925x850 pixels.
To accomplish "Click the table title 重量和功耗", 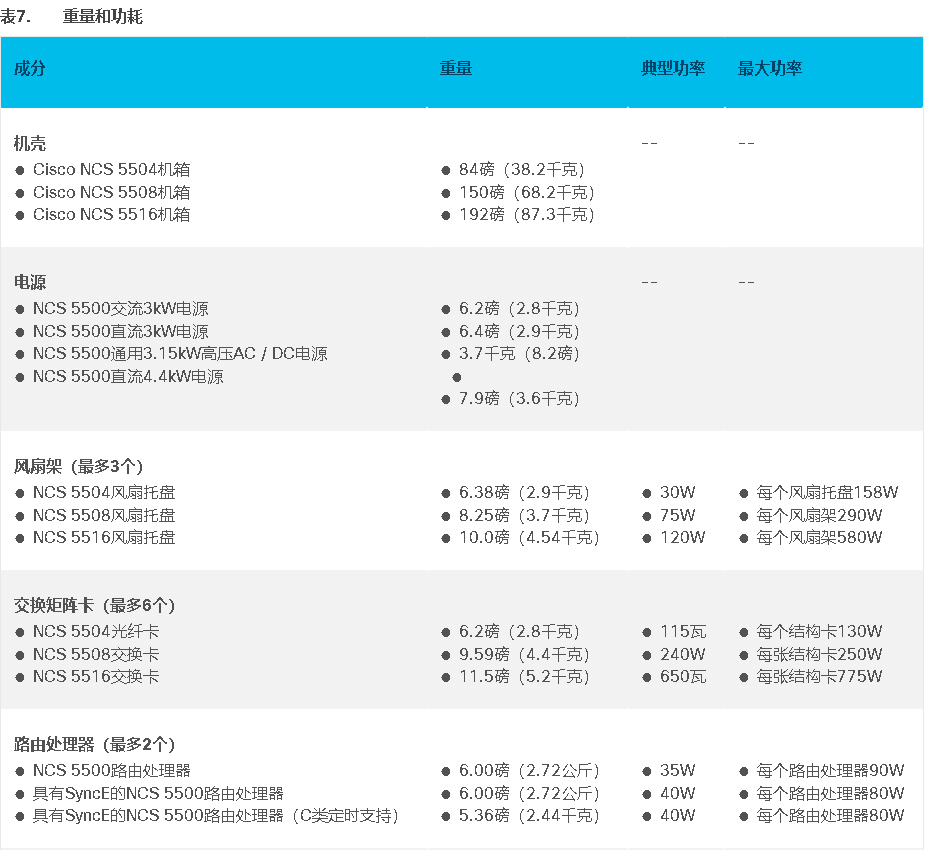I will (x=103, y=16).
